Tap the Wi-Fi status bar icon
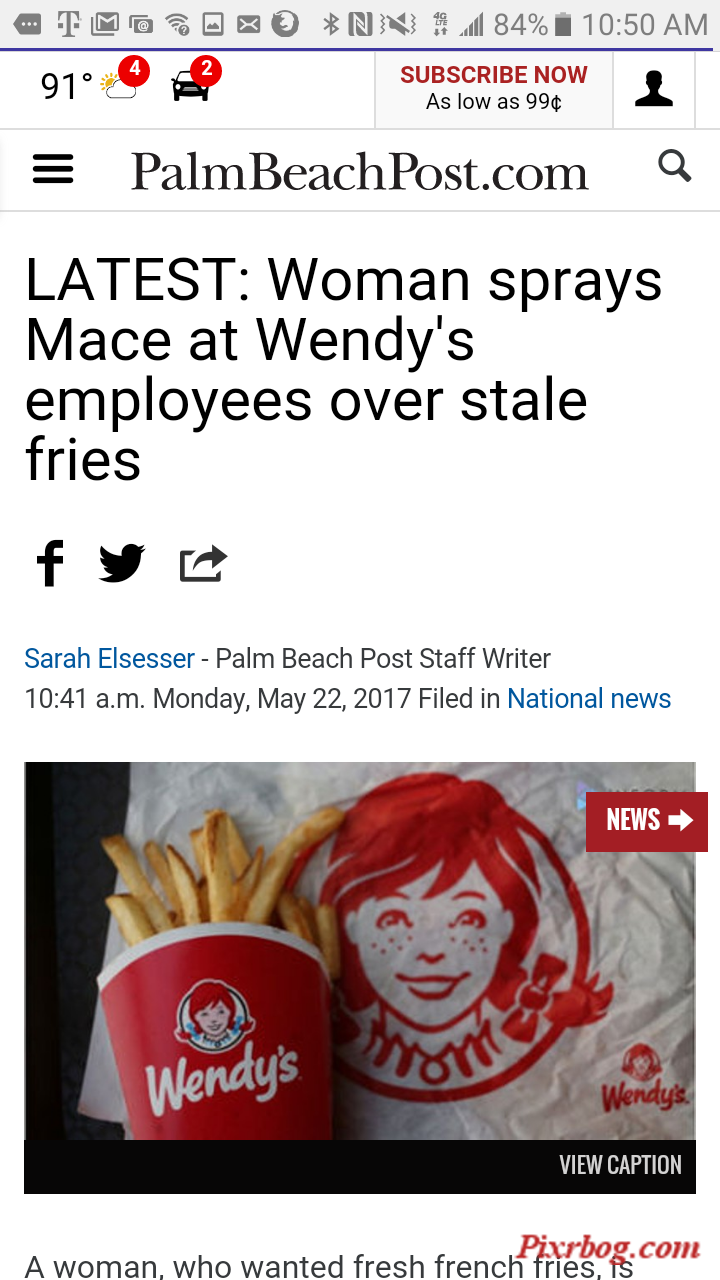The width and height of the screenshot is (720, 1280). tap(178, 24)
